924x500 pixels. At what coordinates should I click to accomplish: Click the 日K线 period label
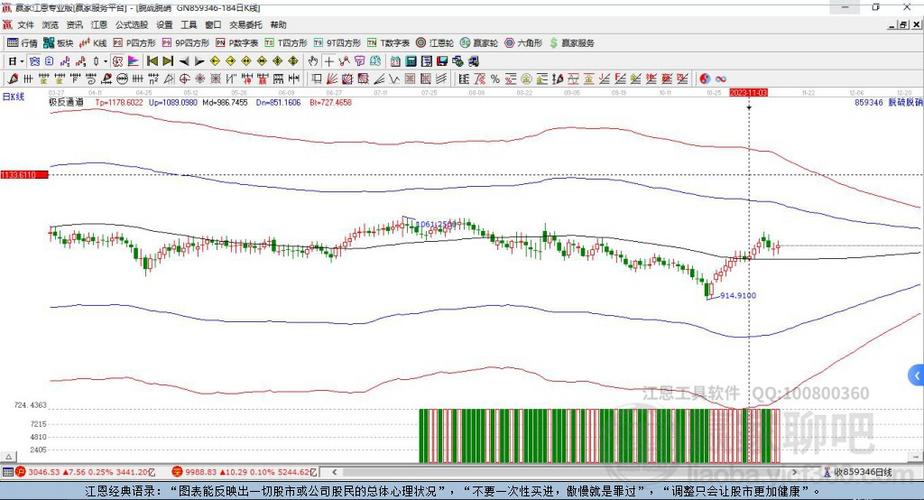14,96
